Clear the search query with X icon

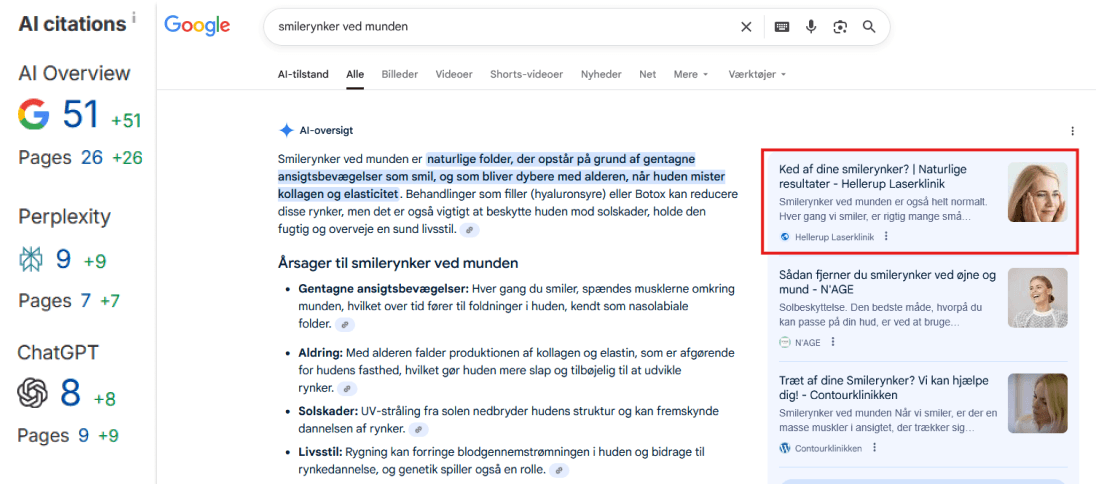click(746, 27)
